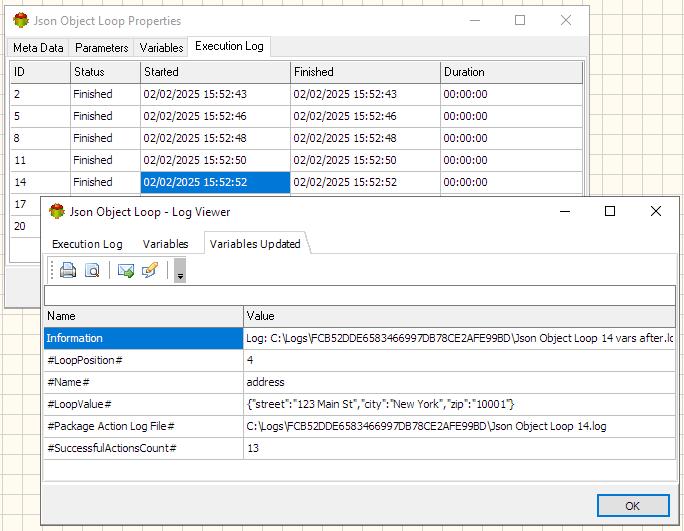Select execution log row with ID 20
This screenshot has height=531, width=684.
tap(25, 226)
